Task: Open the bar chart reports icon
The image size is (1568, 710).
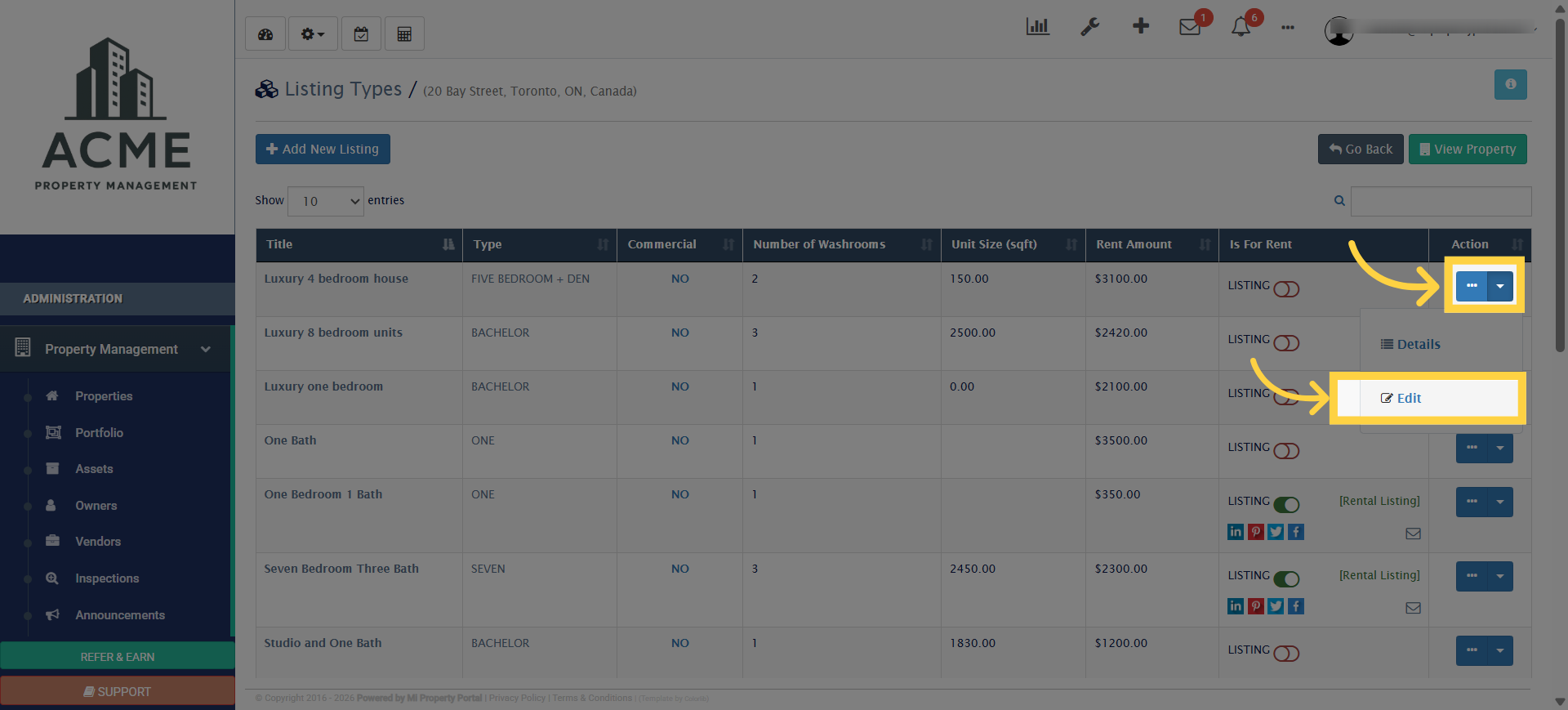Action: (x=1037, y=27)
